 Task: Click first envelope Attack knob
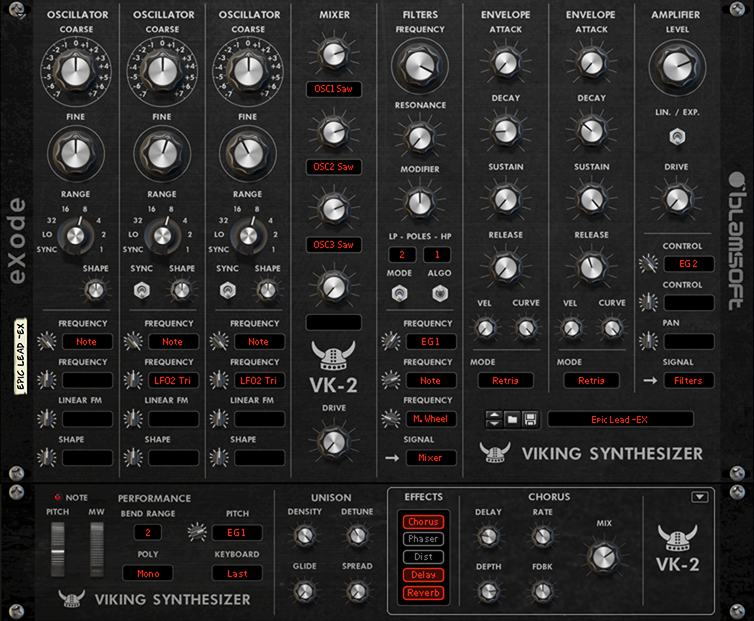click(x=505, y=63)
